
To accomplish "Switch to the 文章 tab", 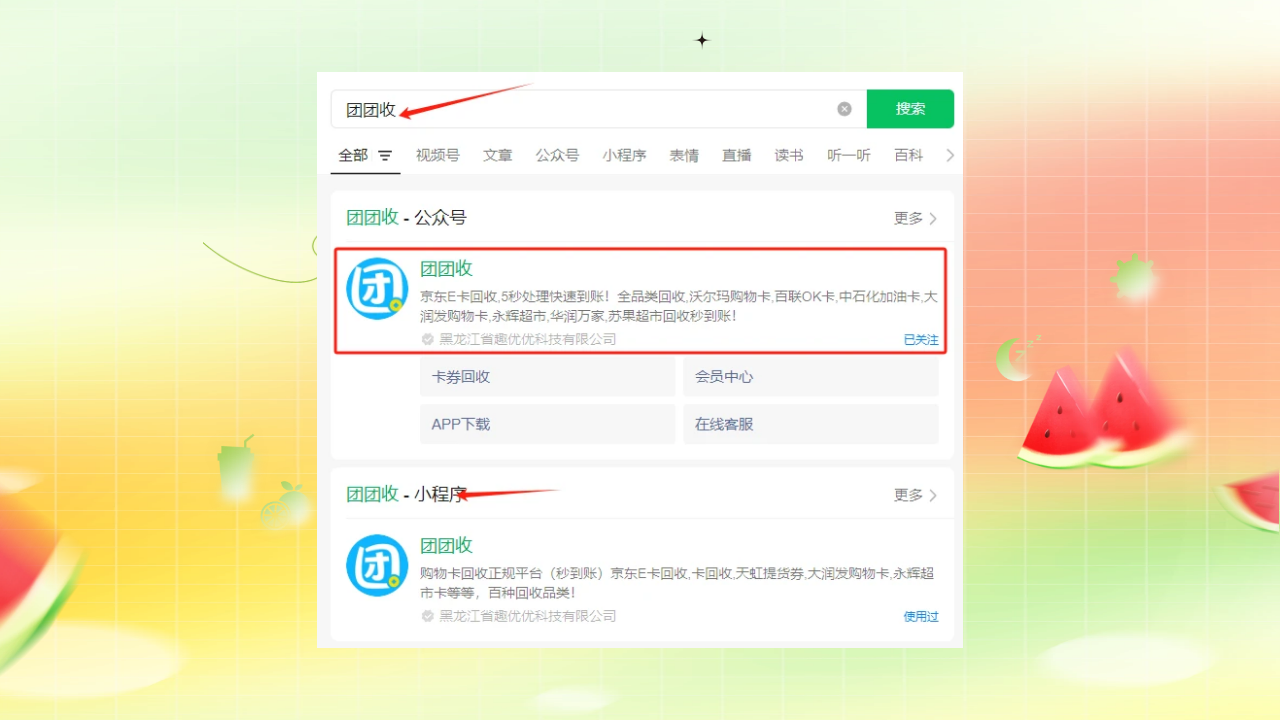I will pyautogui.click(x=497, y=155).
